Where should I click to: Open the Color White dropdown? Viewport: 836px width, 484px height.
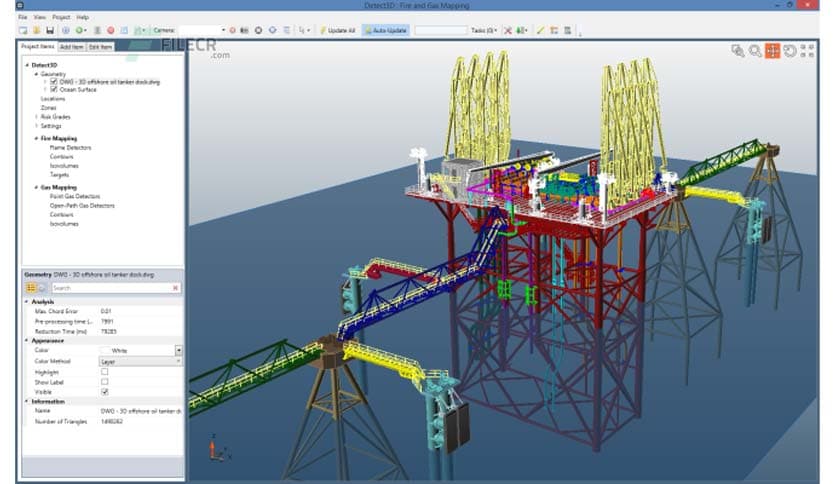point(178,350)
